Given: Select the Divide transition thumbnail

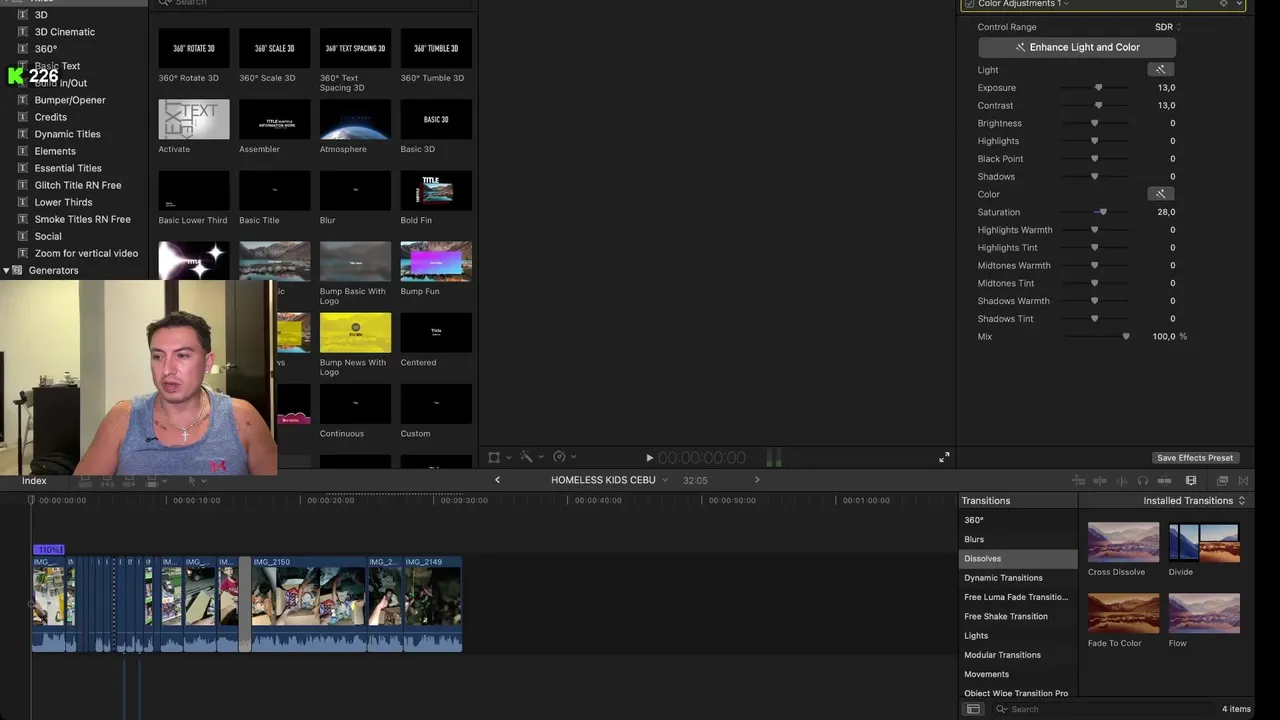Looking at the screenshot, I should click(1204, 542).
